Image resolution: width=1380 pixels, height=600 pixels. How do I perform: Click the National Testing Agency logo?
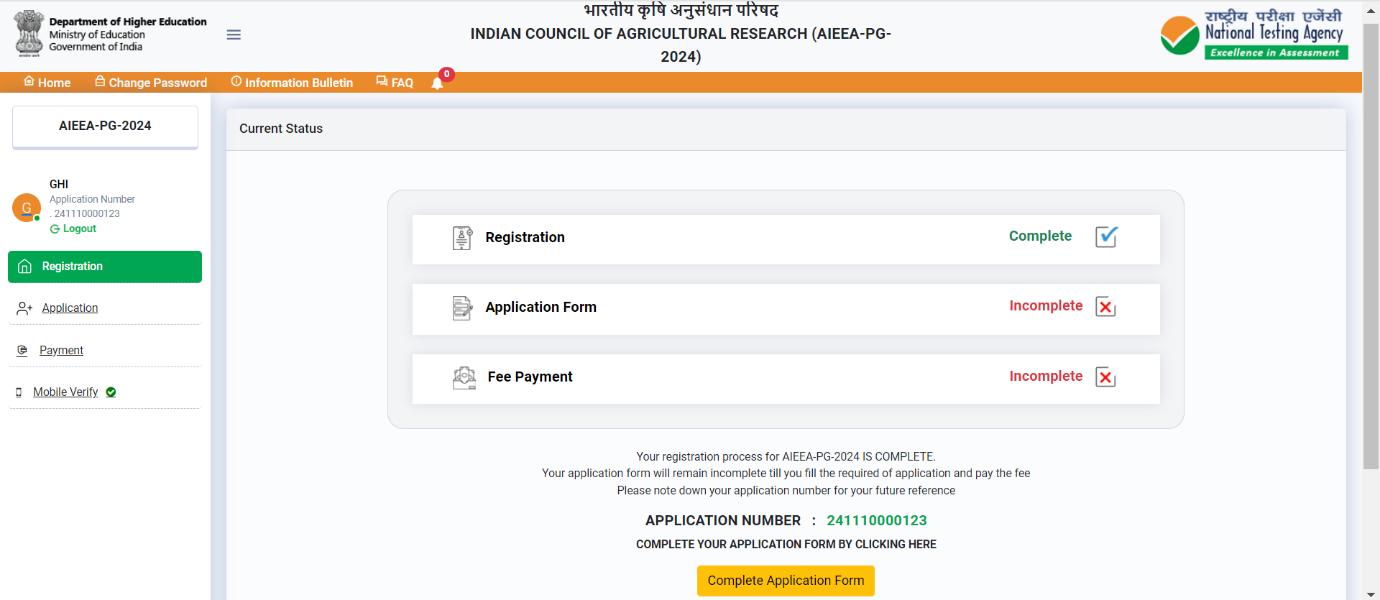coord(1254,35)
